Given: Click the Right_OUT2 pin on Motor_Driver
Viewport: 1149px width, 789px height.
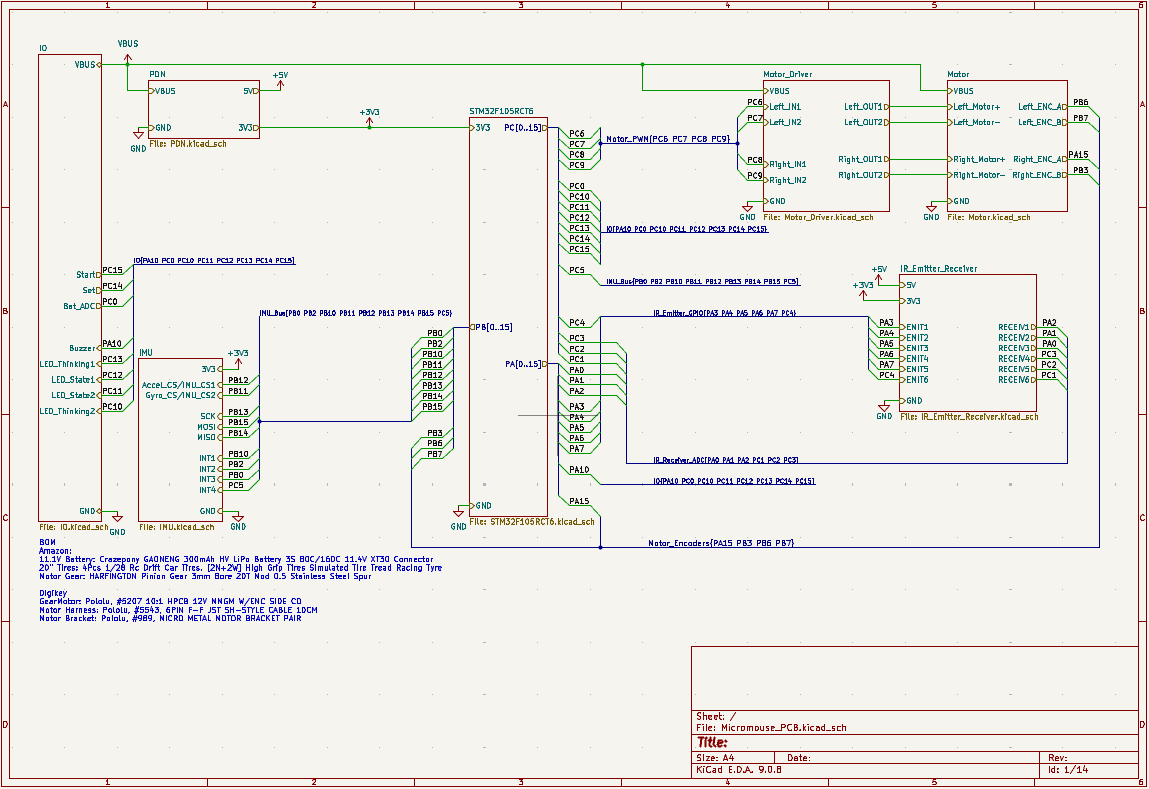Looking at the screenshot, I should [863, 175].
